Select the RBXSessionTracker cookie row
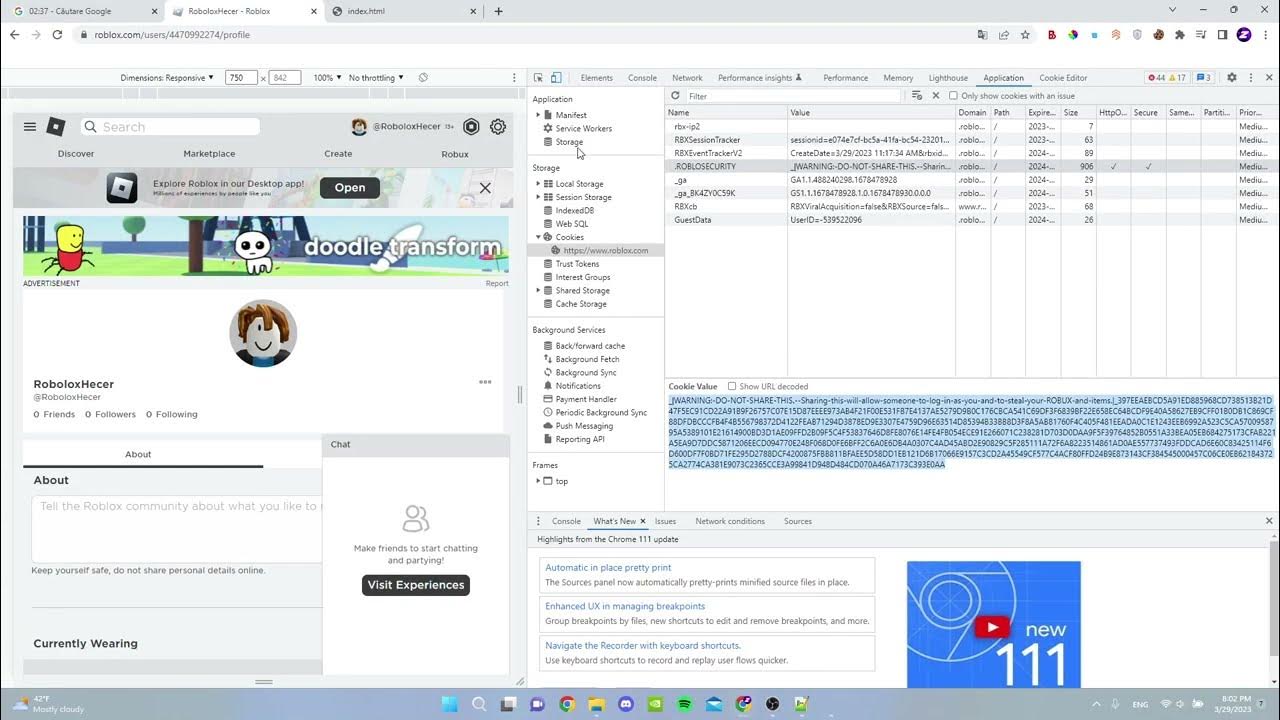This screenshot has height=720, width=1280. 972,140
